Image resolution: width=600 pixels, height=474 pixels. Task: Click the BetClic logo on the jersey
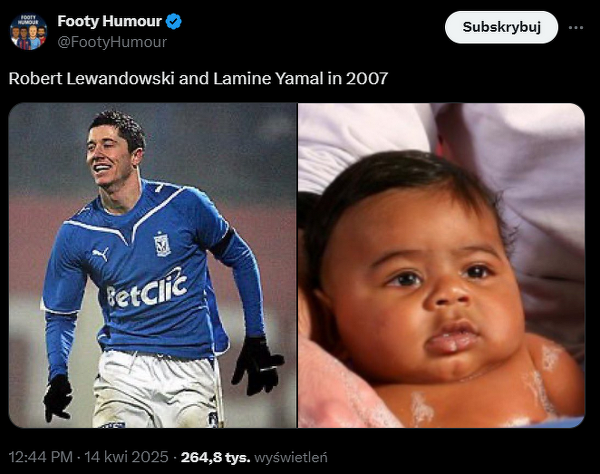click(147, 290)
